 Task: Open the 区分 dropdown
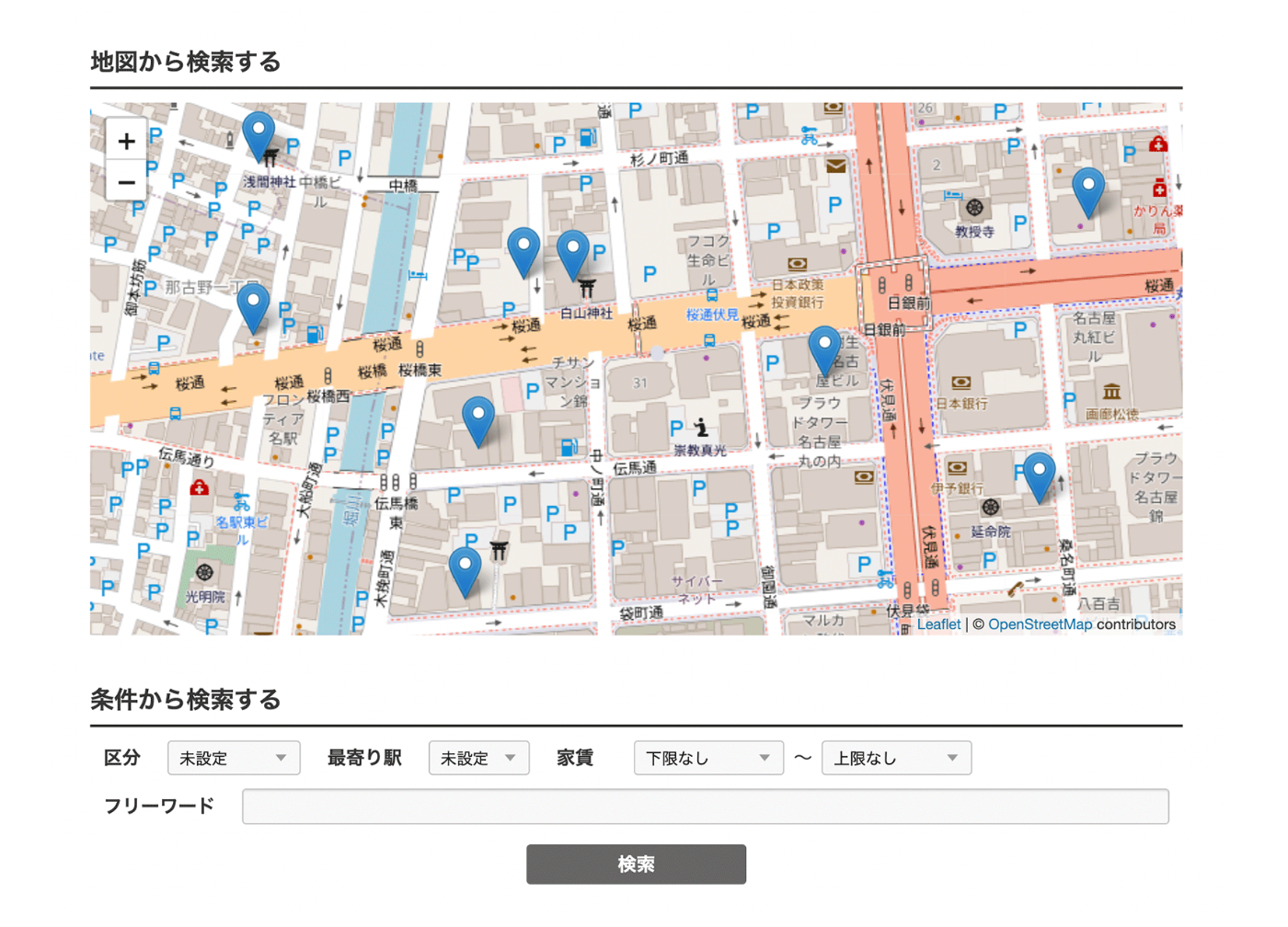(234, 758)
